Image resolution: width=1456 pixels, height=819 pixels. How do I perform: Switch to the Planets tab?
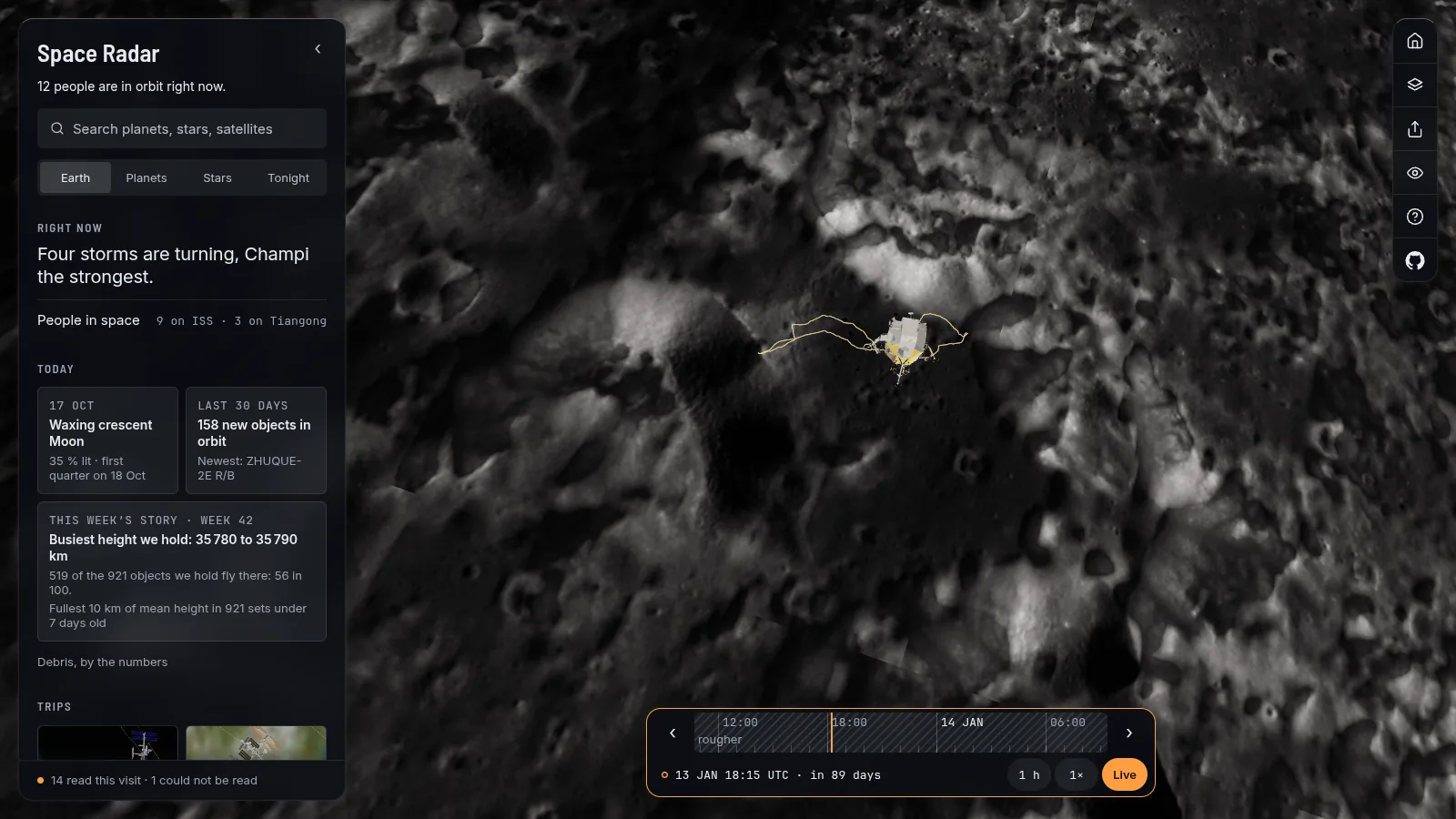(147, 177)
